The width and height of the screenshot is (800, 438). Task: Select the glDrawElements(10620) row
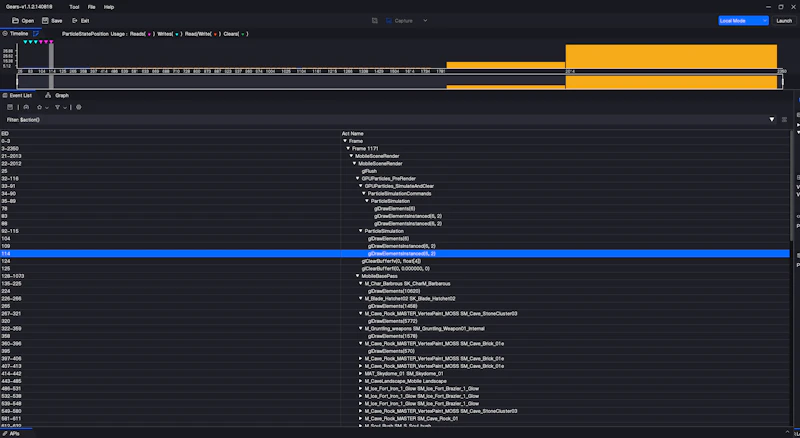tap(395, 291)
